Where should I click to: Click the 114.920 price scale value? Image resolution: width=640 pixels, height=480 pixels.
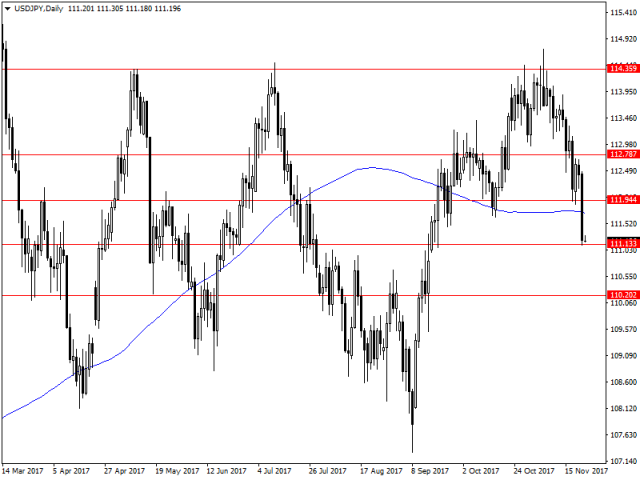tap(623, 39)
